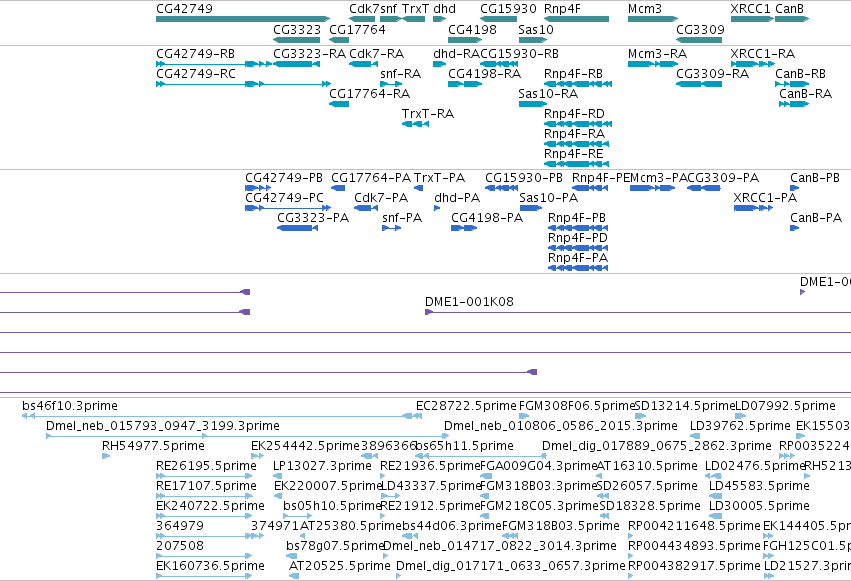
Task: Select the XRCC1 gene label
Action: (x=751, y=9)
